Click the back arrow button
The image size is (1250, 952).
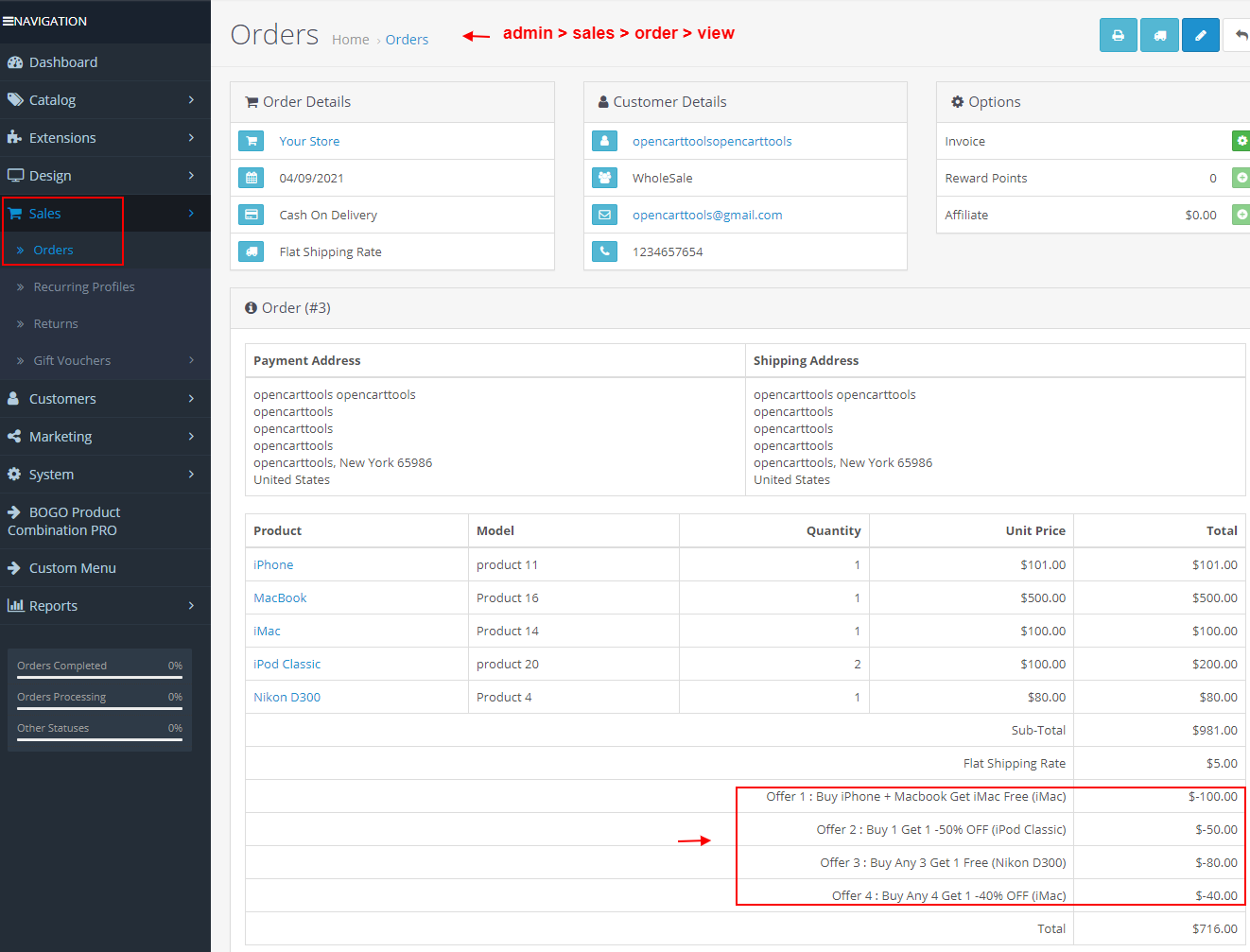(1239, 35)
